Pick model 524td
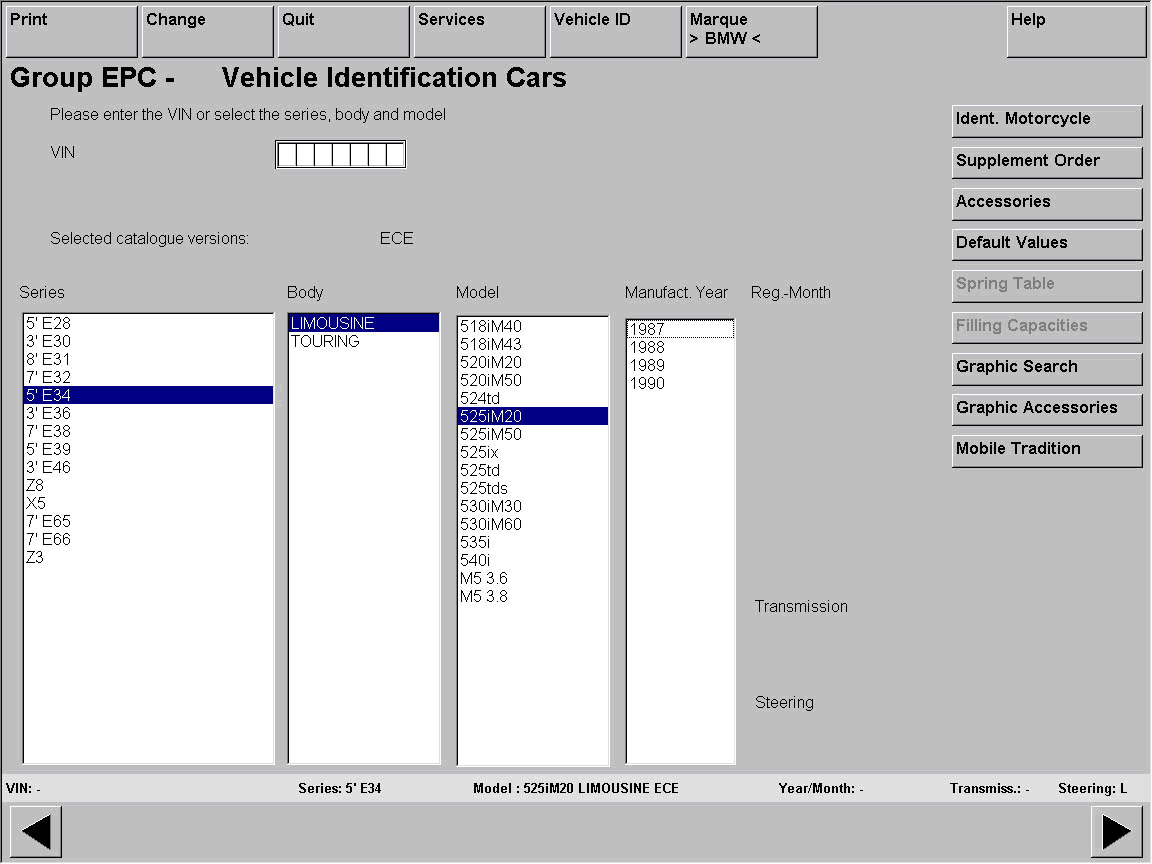1152x864 pixels. [x=533, y=398]
